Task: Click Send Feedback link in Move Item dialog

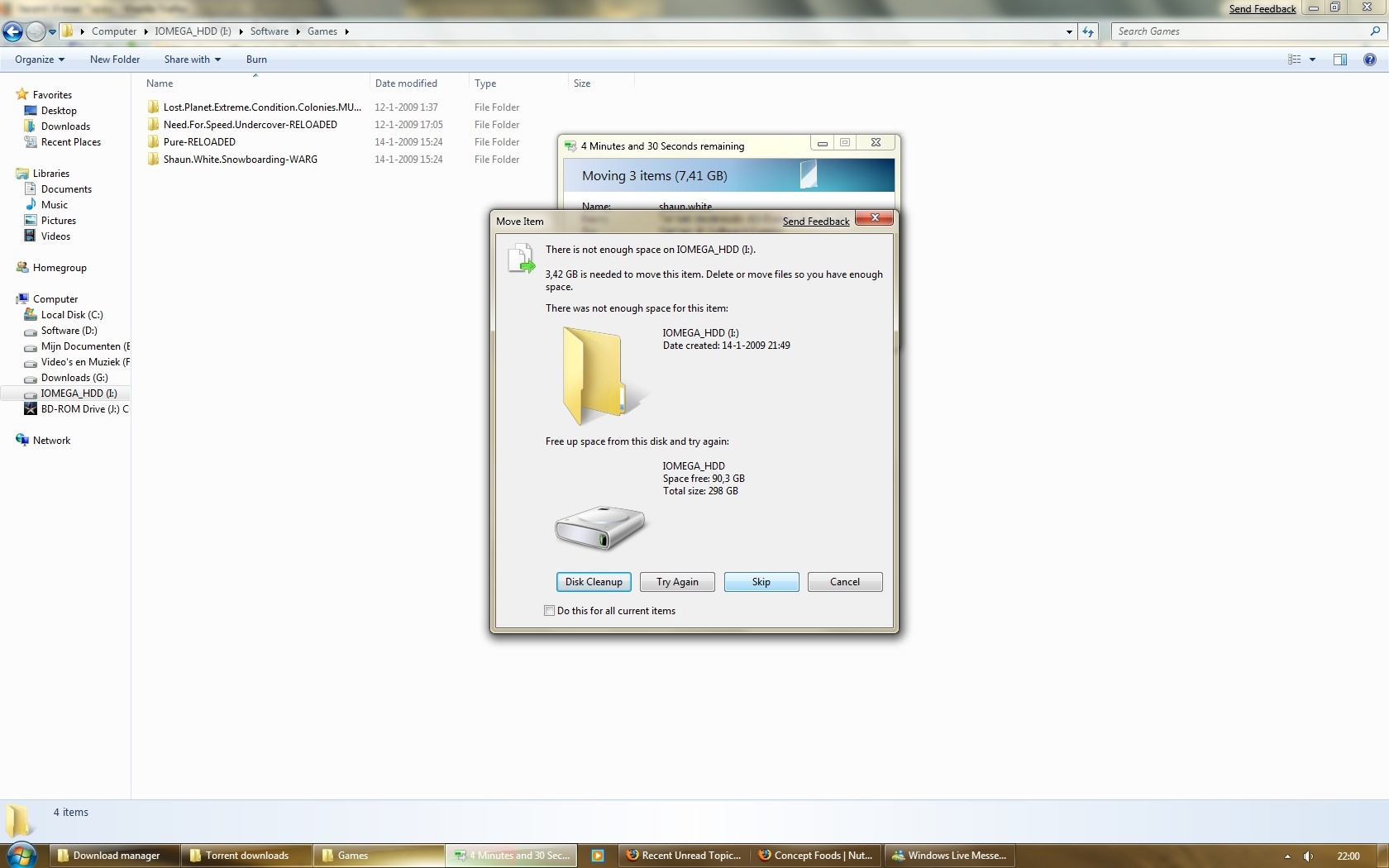Action: pos(816,222)
